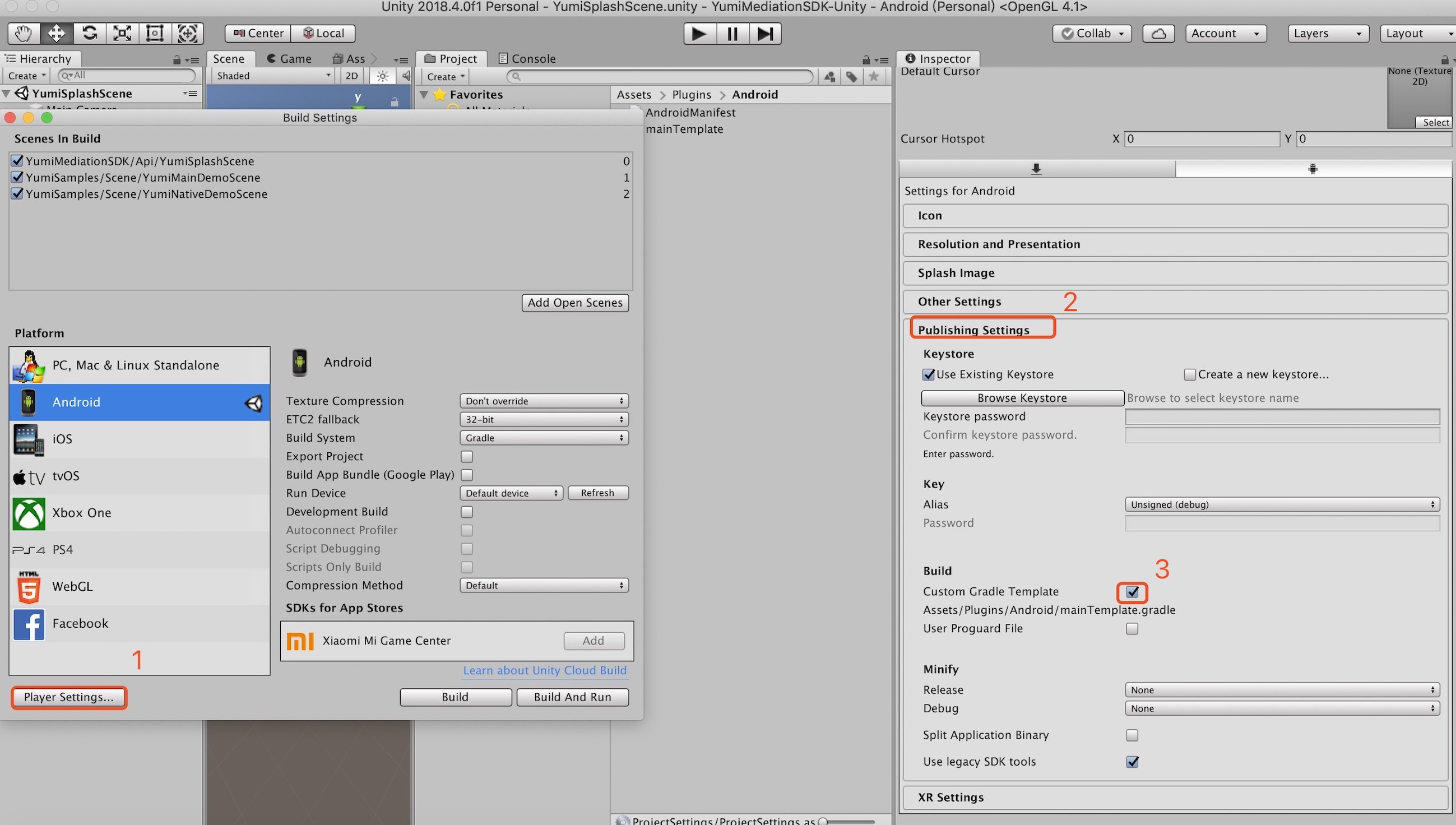Follow Learn about Unity Cloud Build link

click(x=544, y=670)
